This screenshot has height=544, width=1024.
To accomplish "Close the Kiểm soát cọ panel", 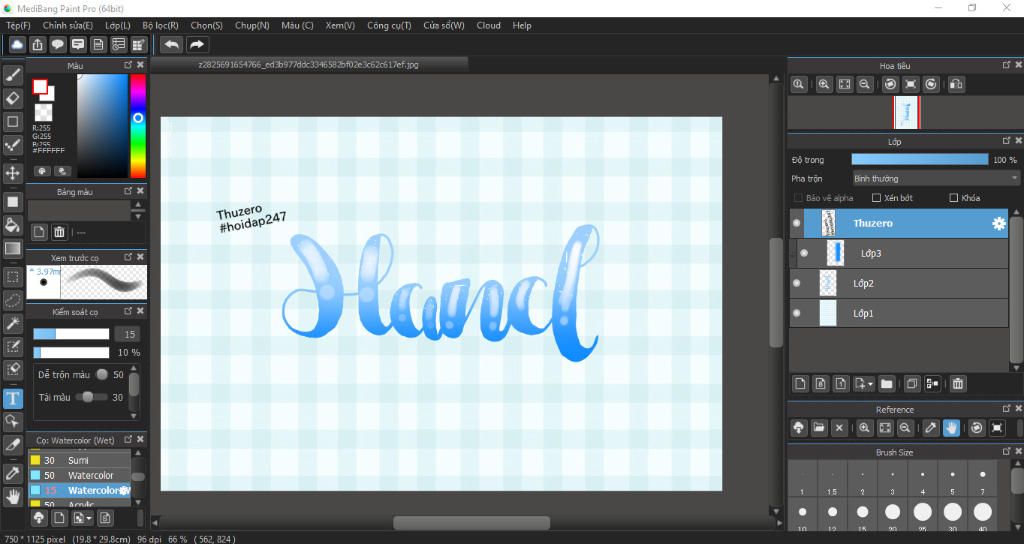I will pyautogui.click(x=140, y=312).
